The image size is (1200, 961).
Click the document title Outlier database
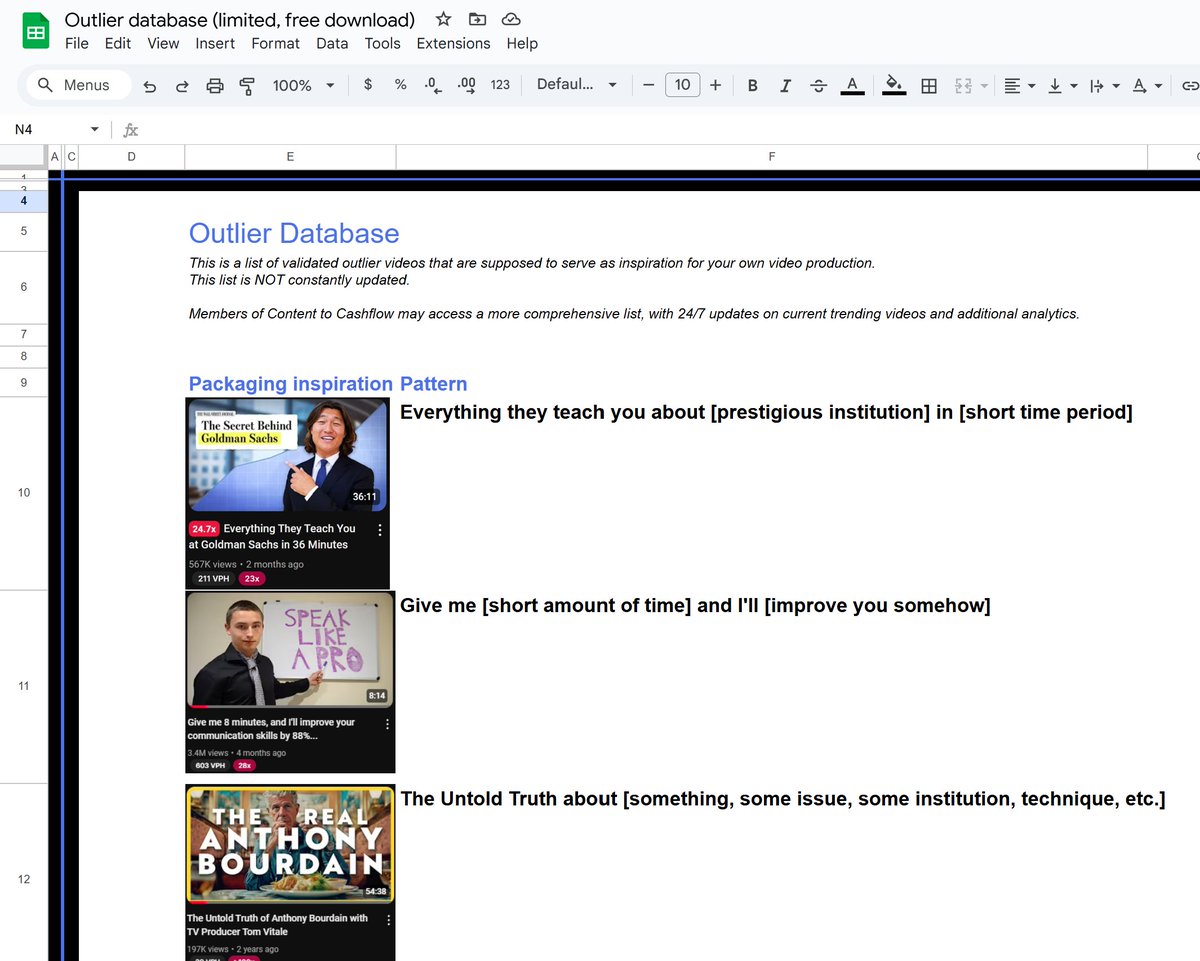pos(240,19)
